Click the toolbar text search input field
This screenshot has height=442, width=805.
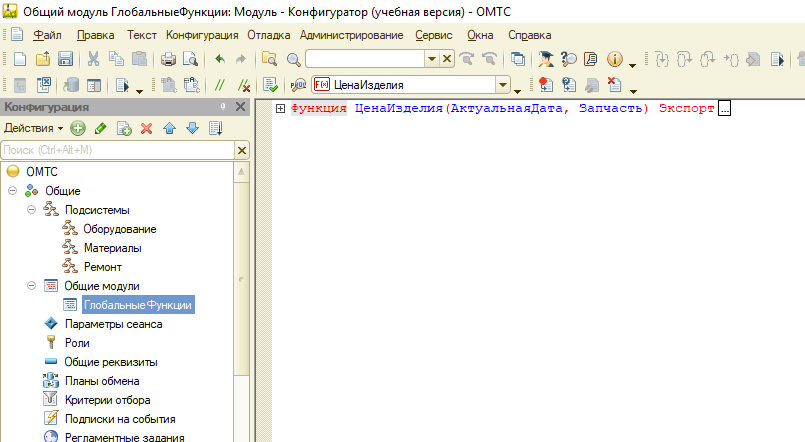pyautogui.click(x=365, y=59)
